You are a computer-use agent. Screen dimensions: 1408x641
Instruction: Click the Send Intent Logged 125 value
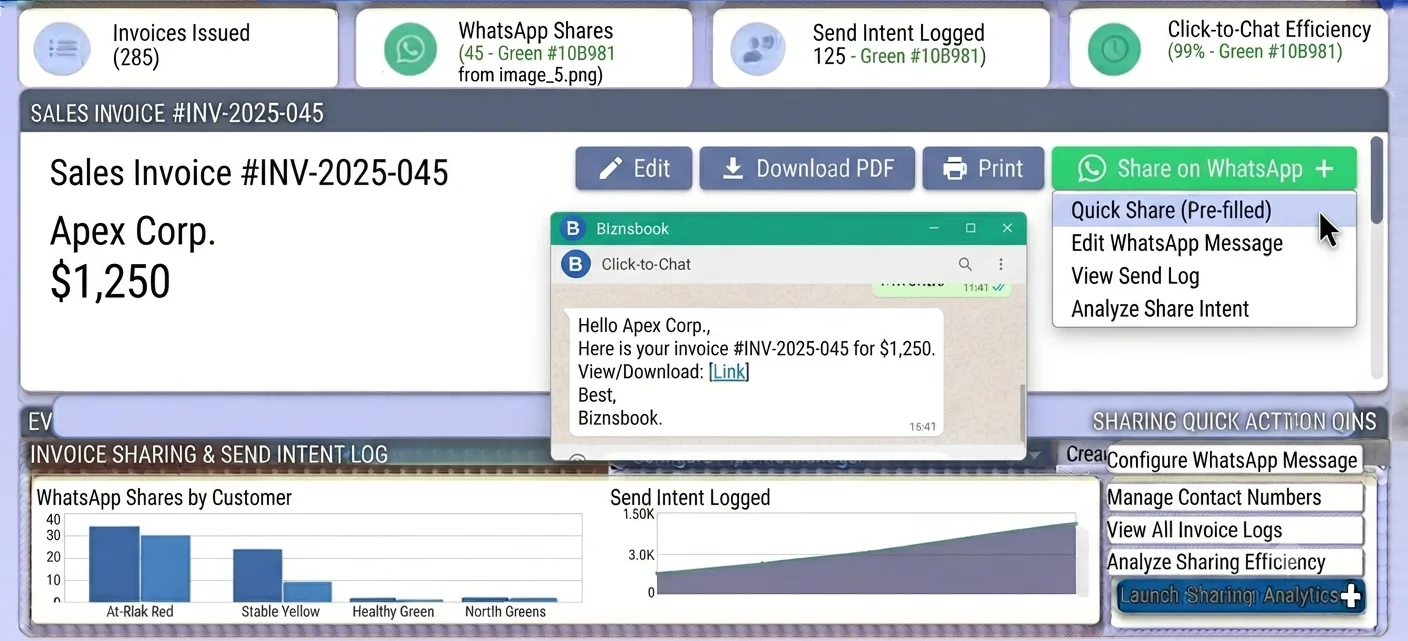coord(829,57)
